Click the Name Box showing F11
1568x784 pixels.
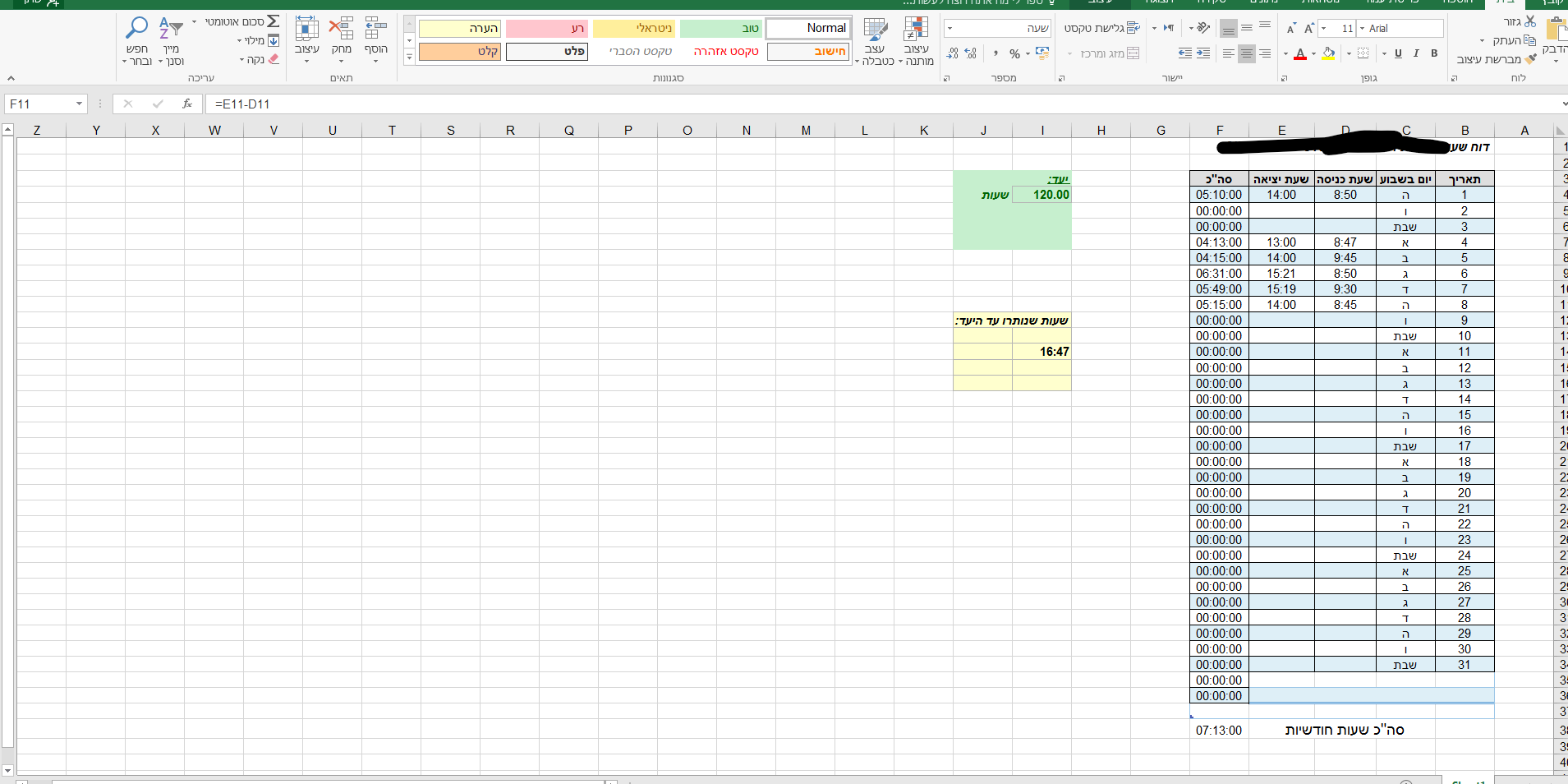click(39, 104)
